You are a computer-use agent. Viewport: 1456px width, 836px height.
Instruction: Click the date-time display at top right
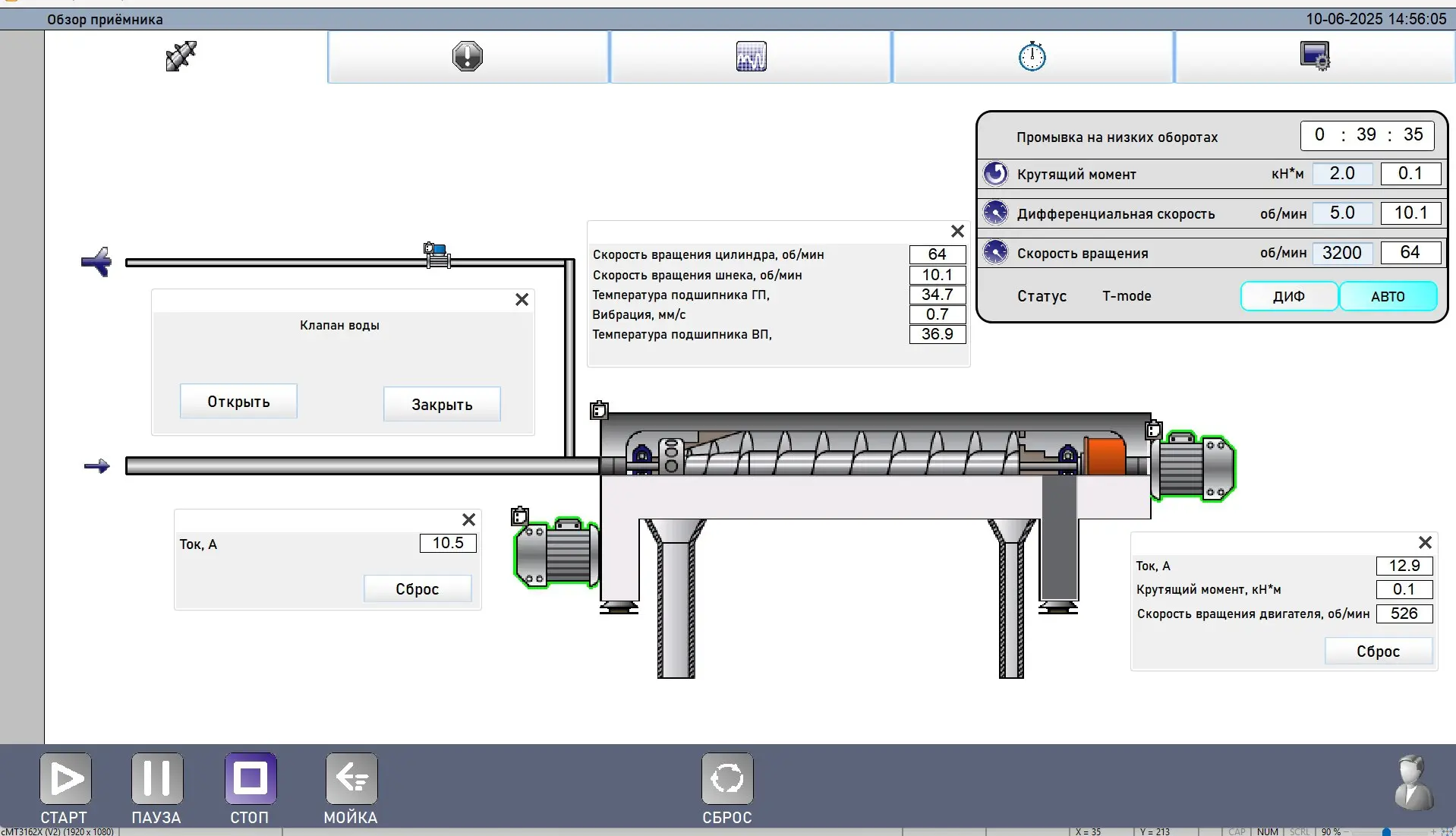point(1376,19)
